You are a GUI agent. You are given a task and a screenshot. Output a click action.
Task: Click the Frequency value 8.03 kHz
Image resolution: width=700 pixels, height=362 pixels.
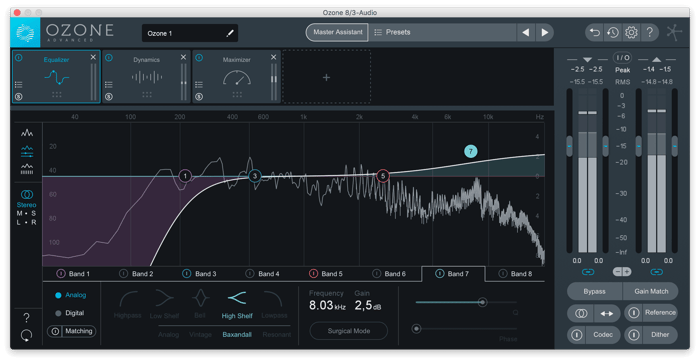tap(327, 306)
